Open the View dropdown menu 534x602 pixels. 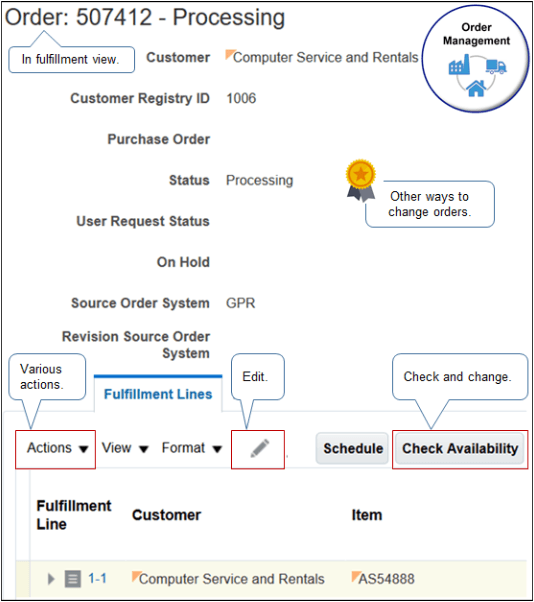click(125, 448)
